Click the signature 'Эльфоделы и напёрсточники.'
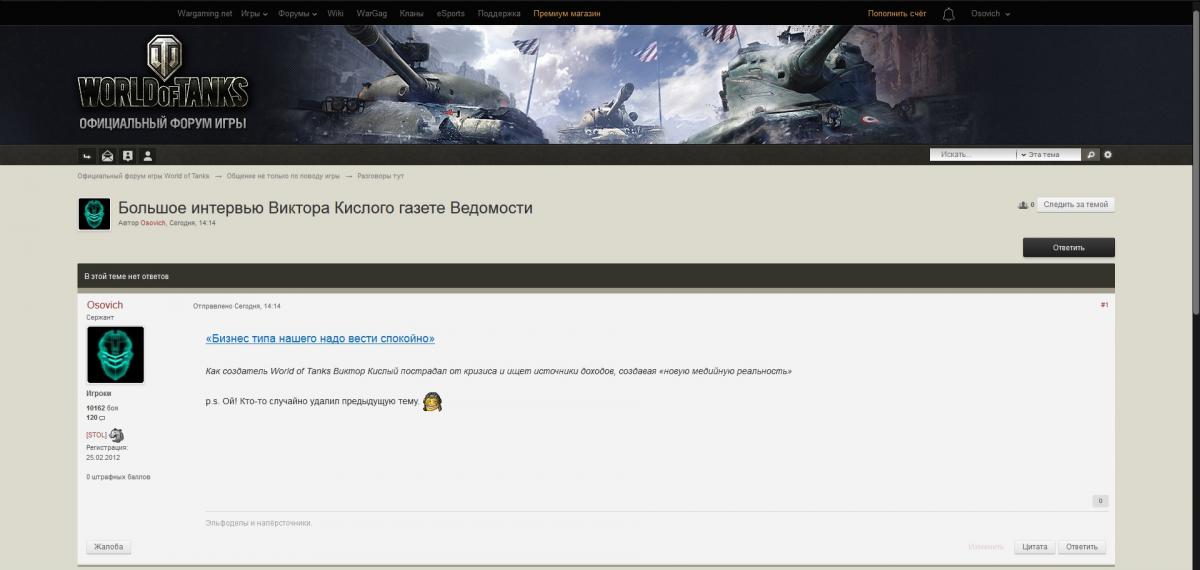Image resolution: width=1200 pixels, height=570 pixels. (x=259, y=523)
